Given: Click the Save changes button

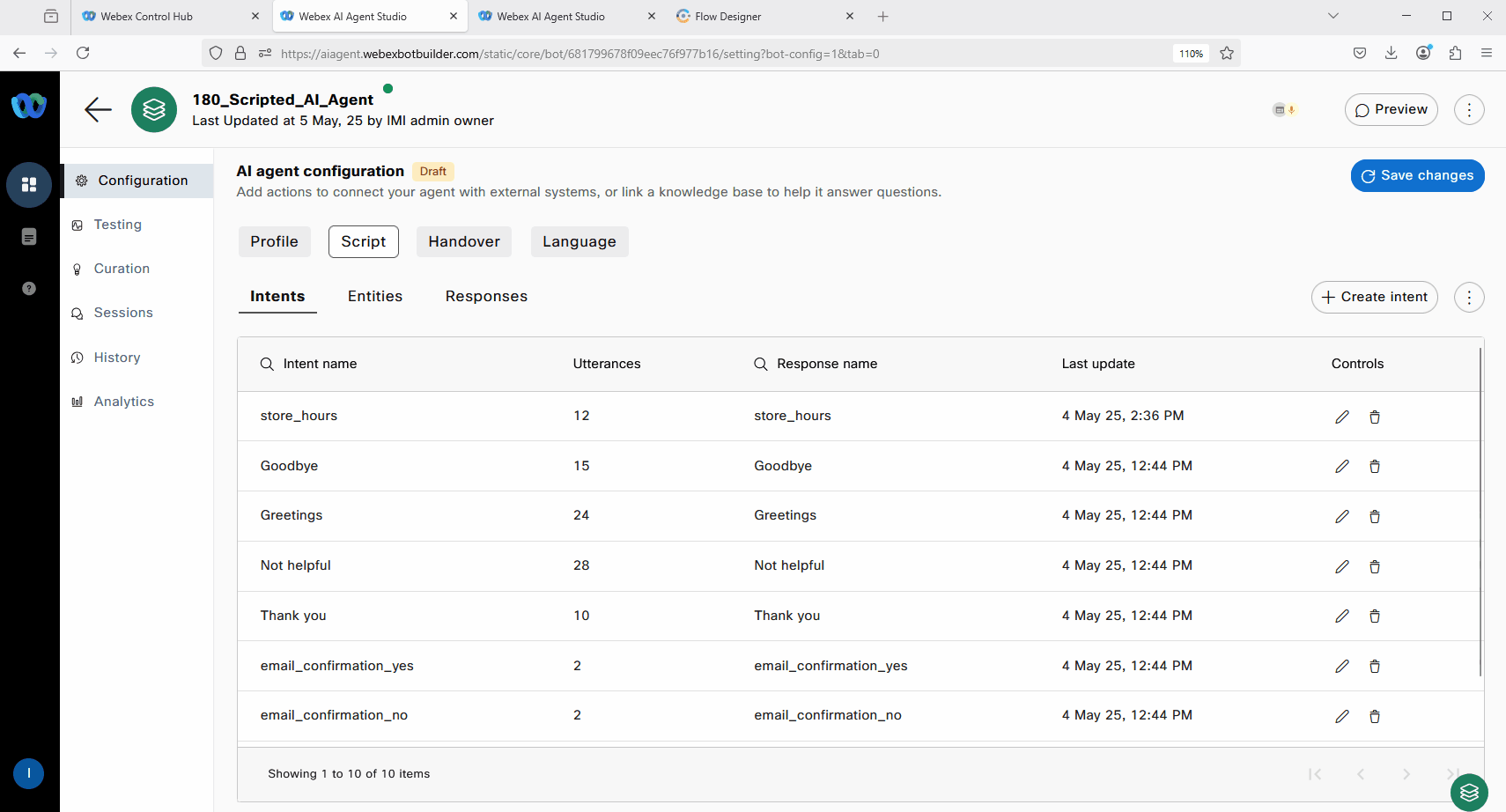Looking at the screenshot, I should pos(1417,175).
